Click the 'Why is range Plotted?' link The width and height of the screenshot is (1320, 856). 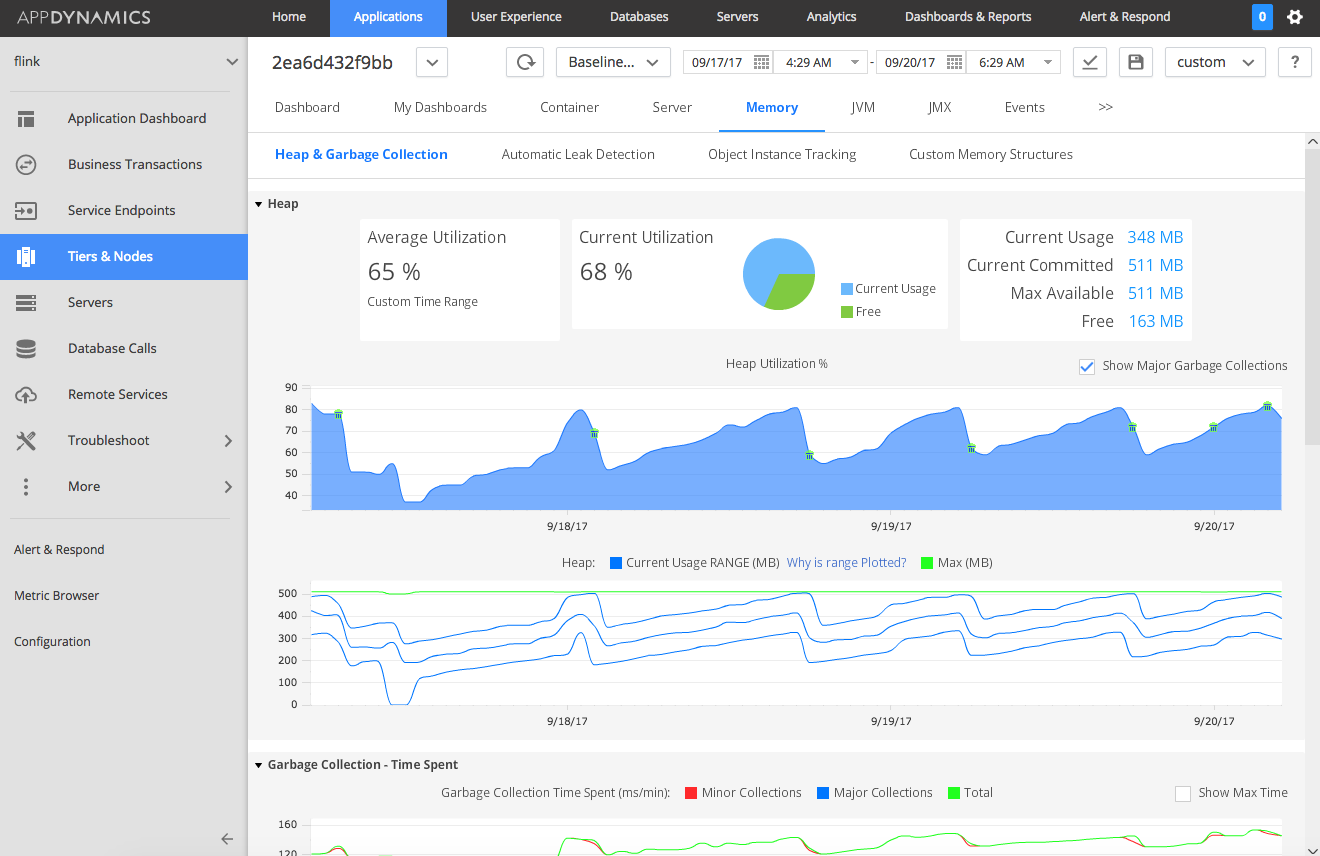coord(846,563)
